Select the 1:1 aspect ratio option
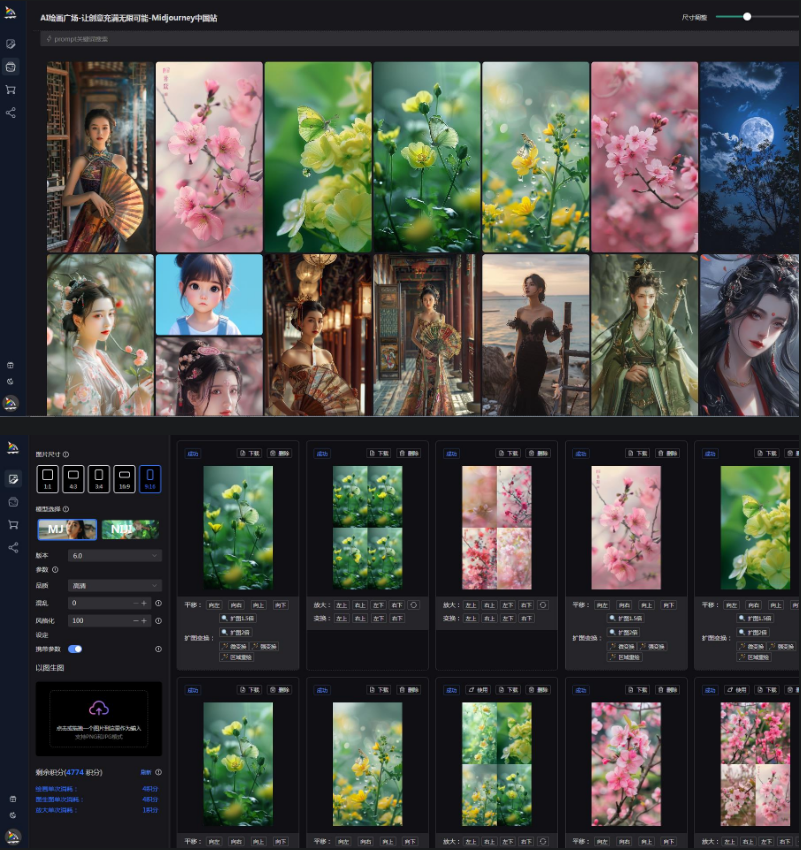Image resolution: width=801 pixels, height=850 pixels. (x=47, y=477)
